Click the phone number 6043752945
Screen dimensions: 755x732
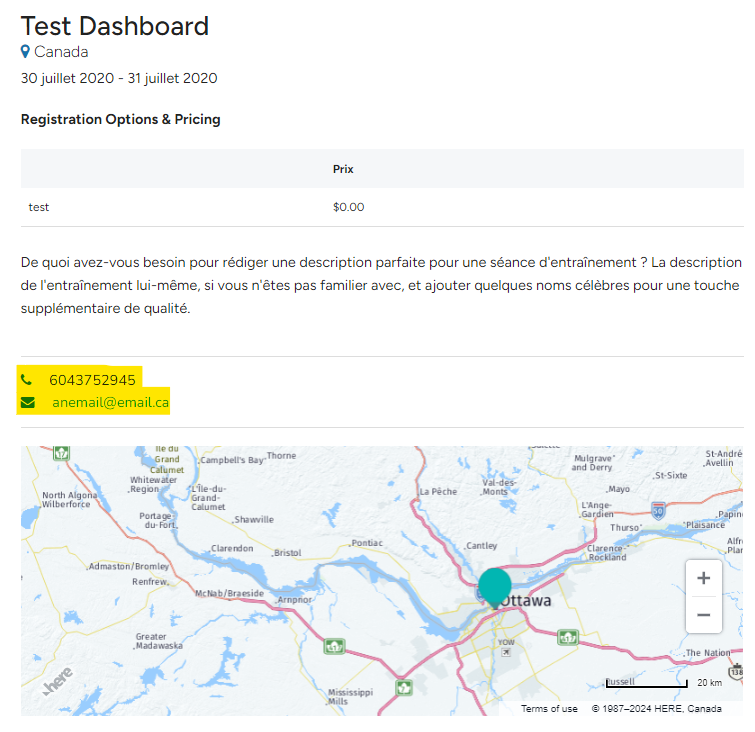[x=92, y=380]
